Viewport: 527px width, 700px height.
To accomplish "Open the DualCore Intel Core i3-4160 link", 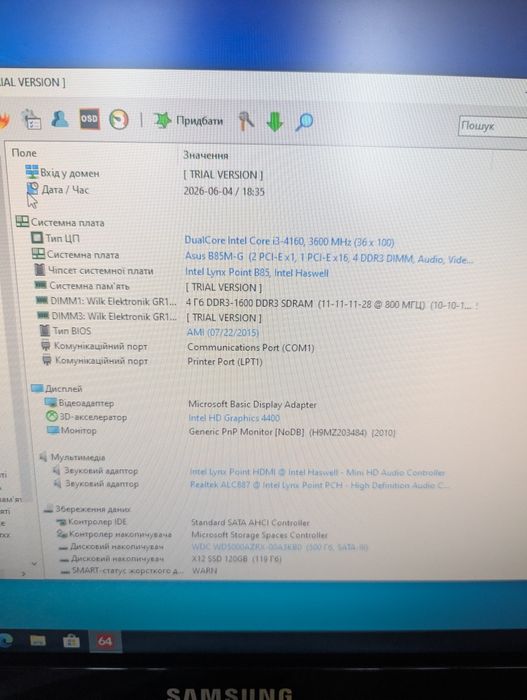I will click(x=289, y=242).
